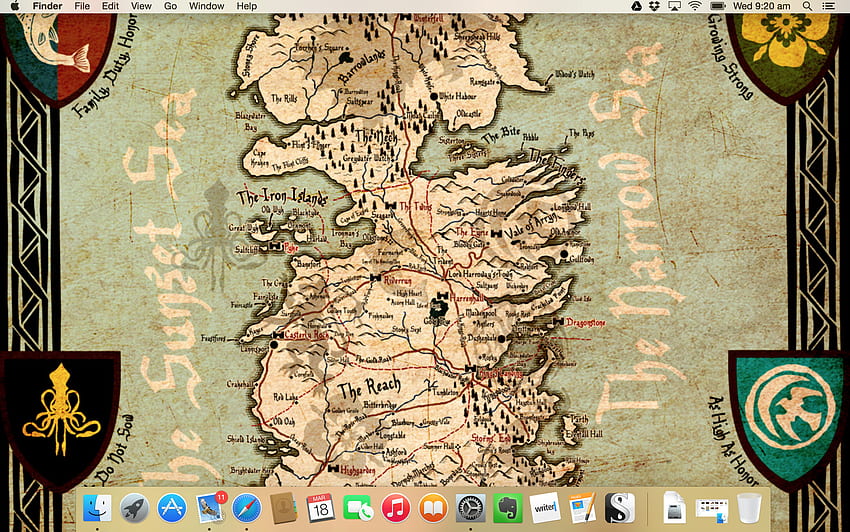Open Finder from the Dock
The height and width of the screenshot is (532, 850).
point(98,508)
